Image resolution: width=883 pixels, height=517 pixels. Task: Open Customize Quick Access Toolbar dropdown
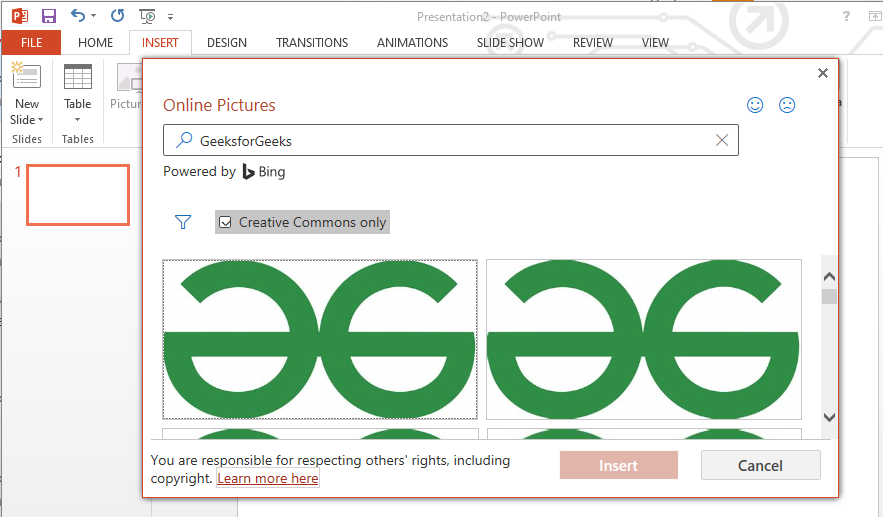point(170,17)
